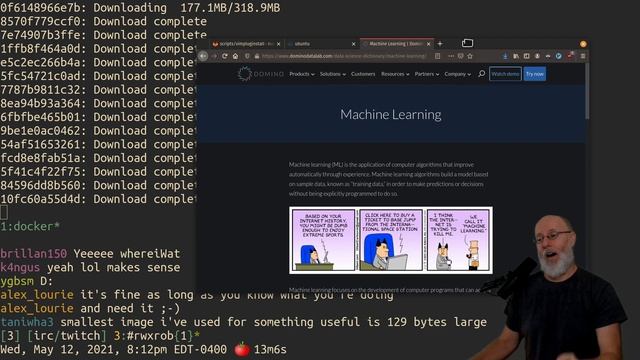Click the padlock site security icon
Viewport: 640px width, 360px height.
257,56
